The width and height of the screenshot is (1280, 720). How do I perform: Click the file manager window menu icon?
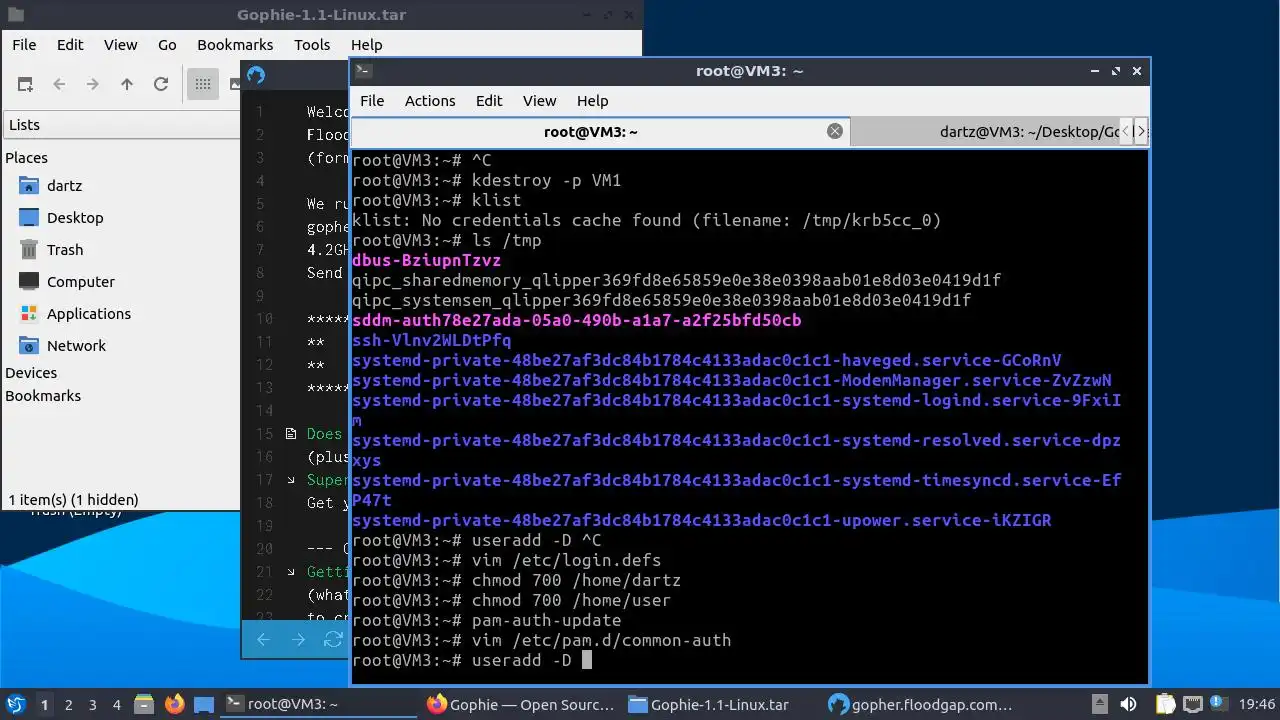pos(16,15)
